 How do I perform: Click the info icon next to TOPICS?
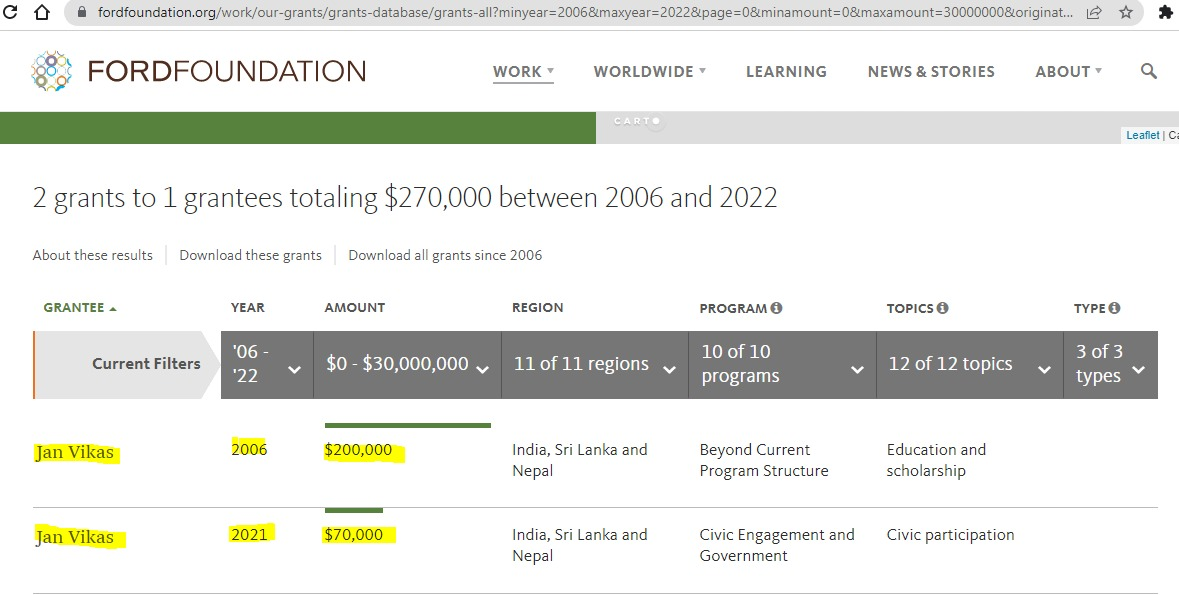pyautogui.click(x=942, y=308)
